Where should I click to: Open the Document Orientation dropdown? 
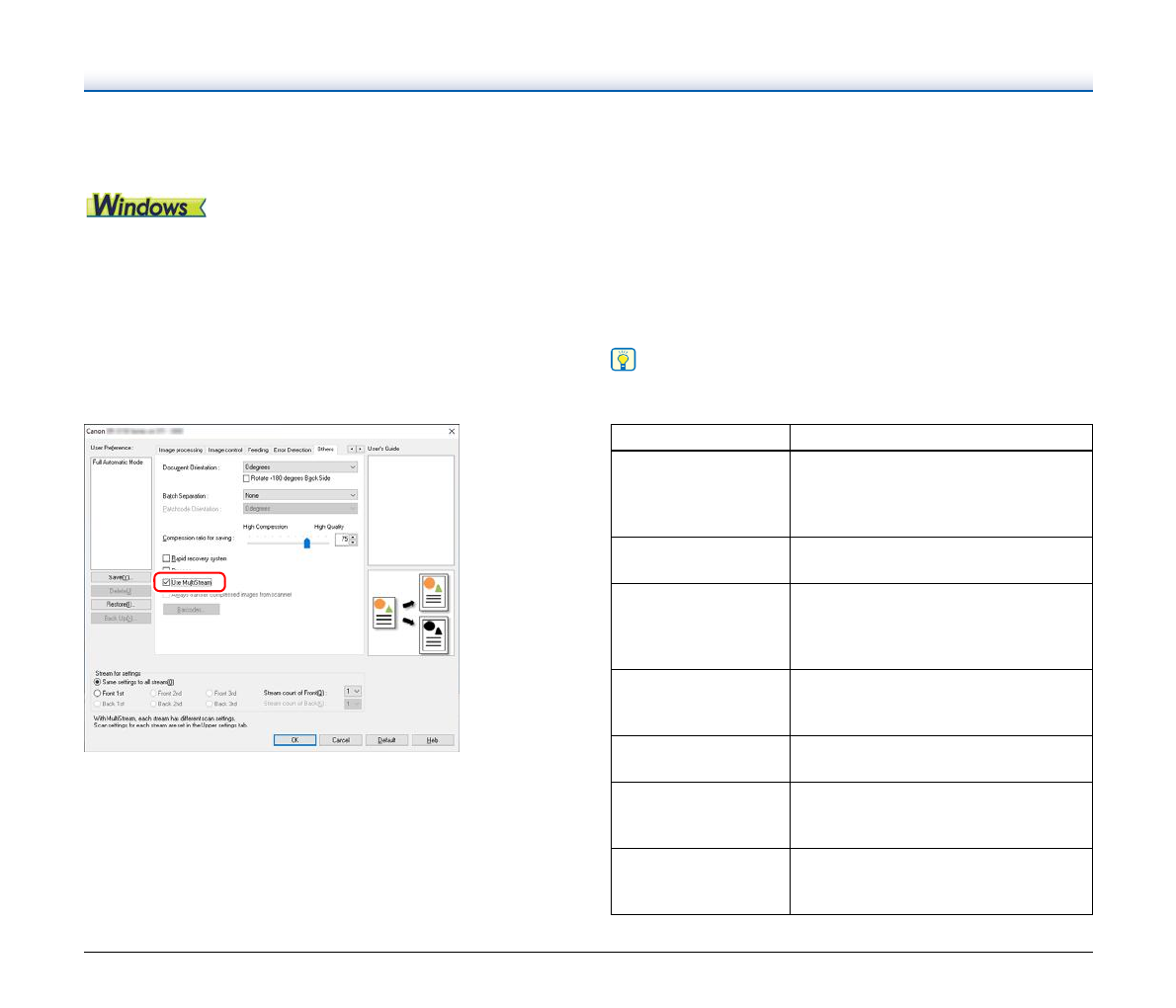(x=300, y=467)
